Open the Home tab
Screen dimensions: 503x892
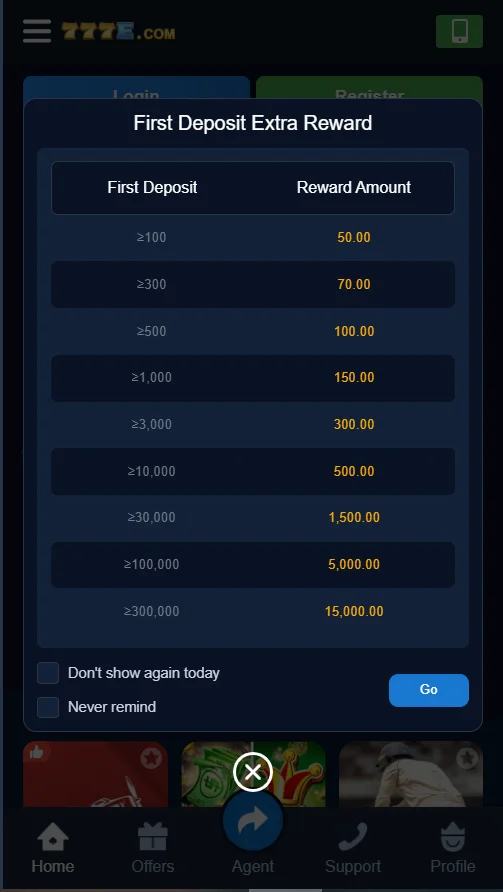pos(53,848)
